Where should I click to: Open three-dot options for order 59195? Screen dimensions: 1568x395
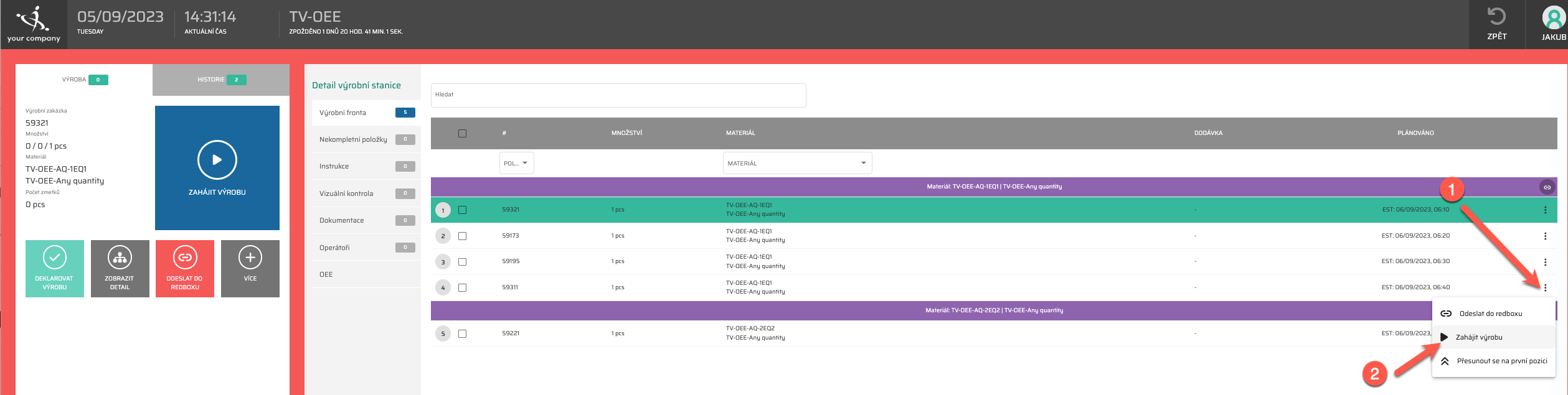point(1545,262)
